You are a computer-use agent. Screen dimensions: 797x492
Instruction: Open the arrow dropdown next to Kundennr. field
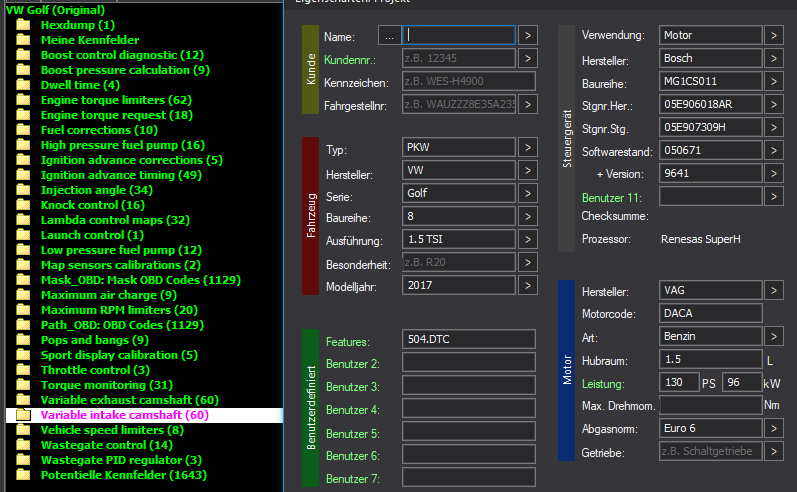(528, 58)
